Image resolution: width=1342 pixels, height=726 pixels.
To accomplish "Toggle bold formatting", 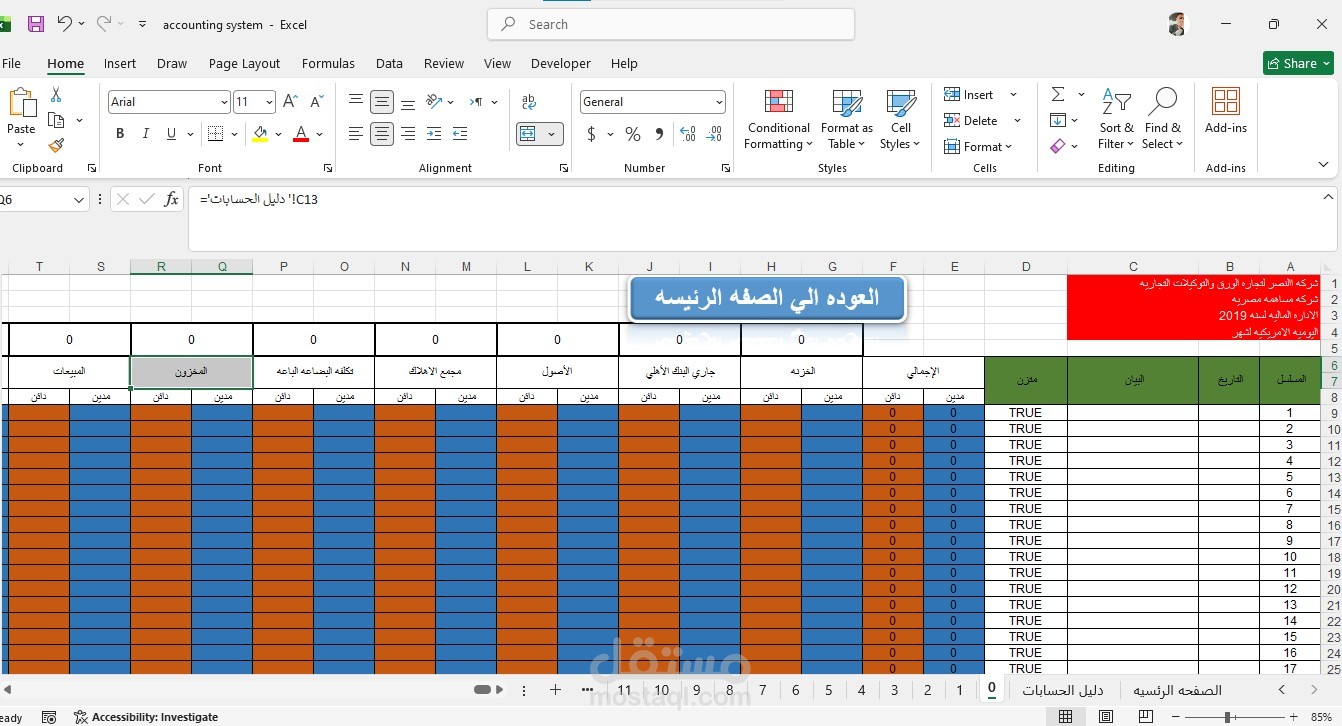I will (x=120, y=134).
